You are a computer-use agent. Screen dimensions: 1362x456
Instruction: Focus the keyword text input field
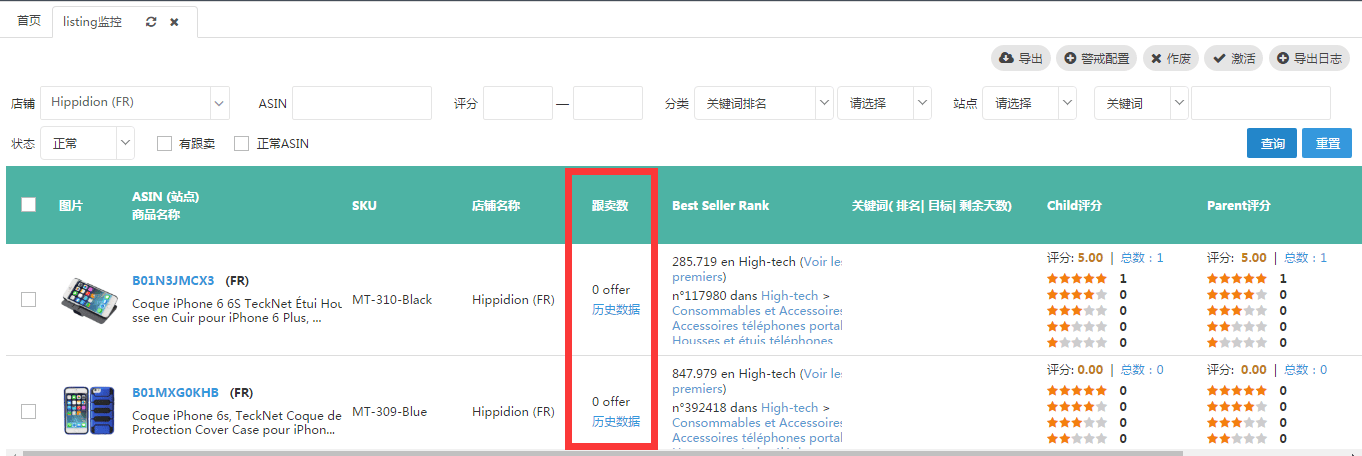(1261, 103)
